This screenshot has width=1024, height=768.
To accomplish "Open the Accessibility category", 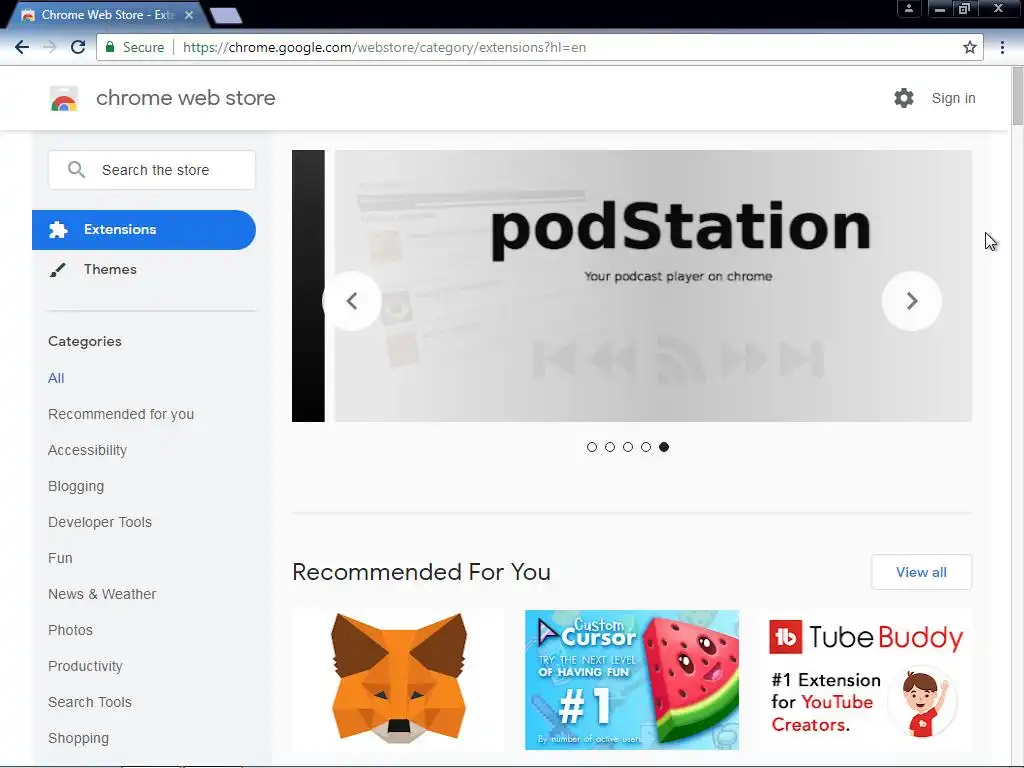I will tap(88, 450).
